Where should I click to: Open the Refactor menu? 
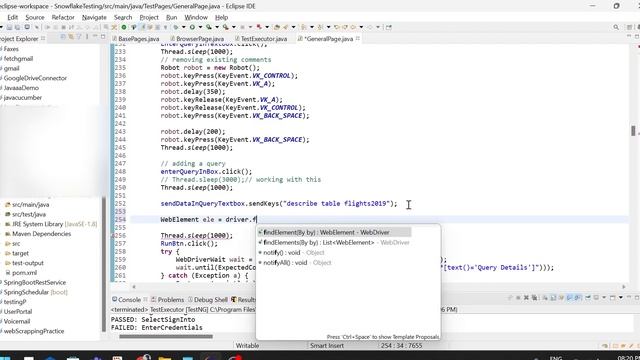click(63, 18)
